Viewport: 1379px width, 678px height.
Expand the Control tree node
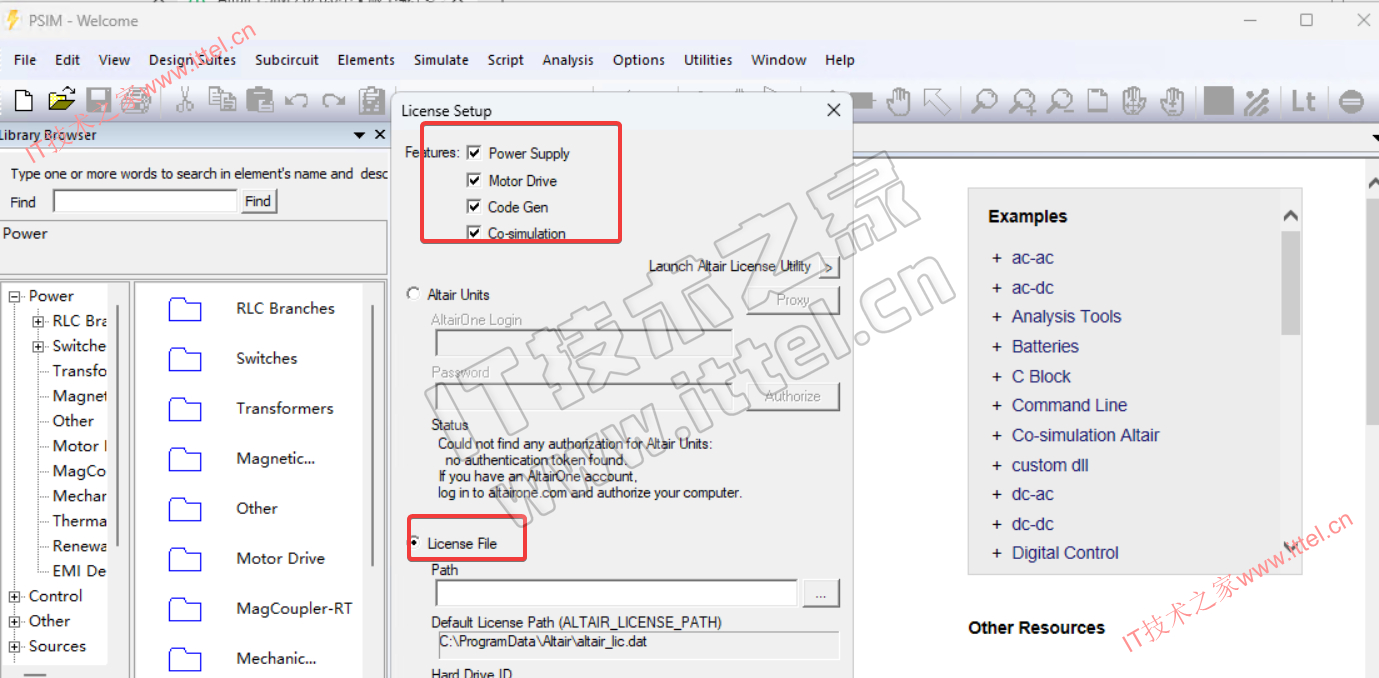tap(15, 596)
